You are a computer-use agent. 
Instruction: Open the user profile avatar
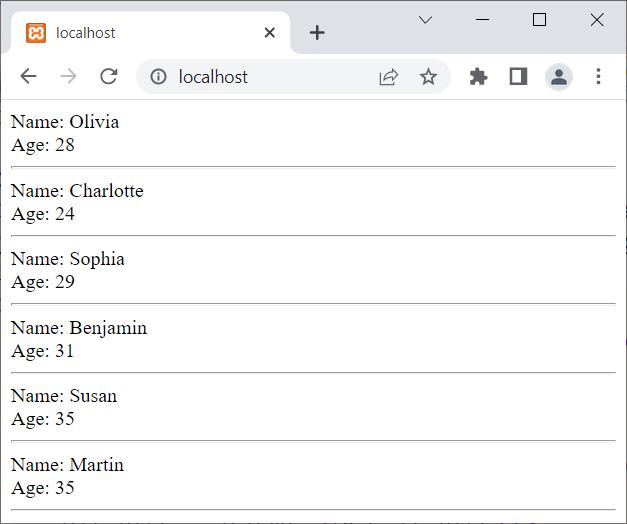pos(559,76)
